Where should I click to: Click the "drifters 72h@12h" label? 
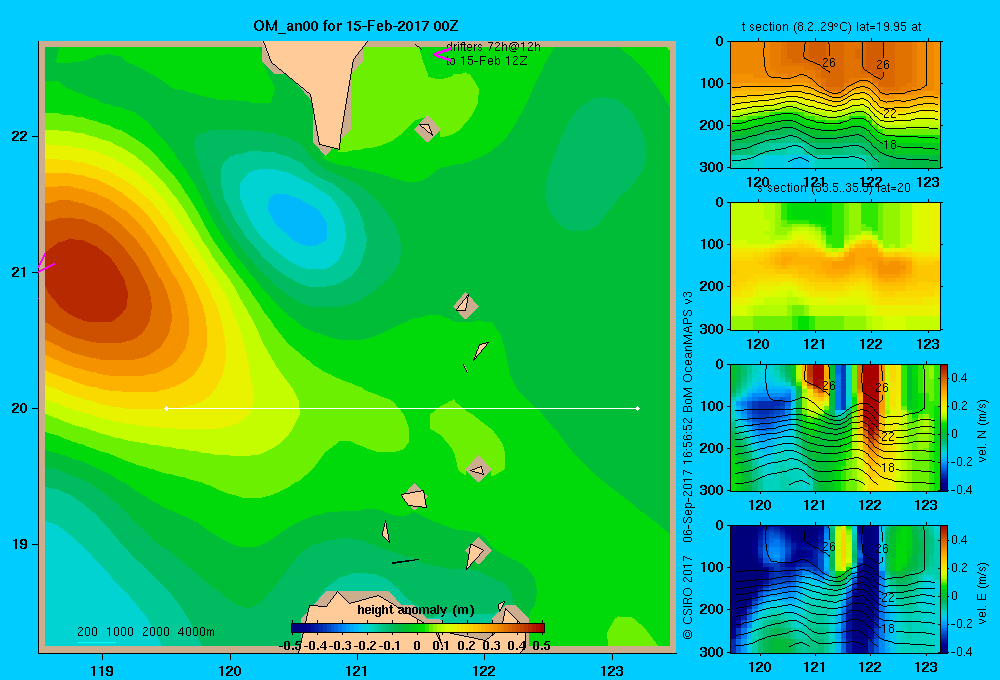pyautogui.click(x=493, y=47)
